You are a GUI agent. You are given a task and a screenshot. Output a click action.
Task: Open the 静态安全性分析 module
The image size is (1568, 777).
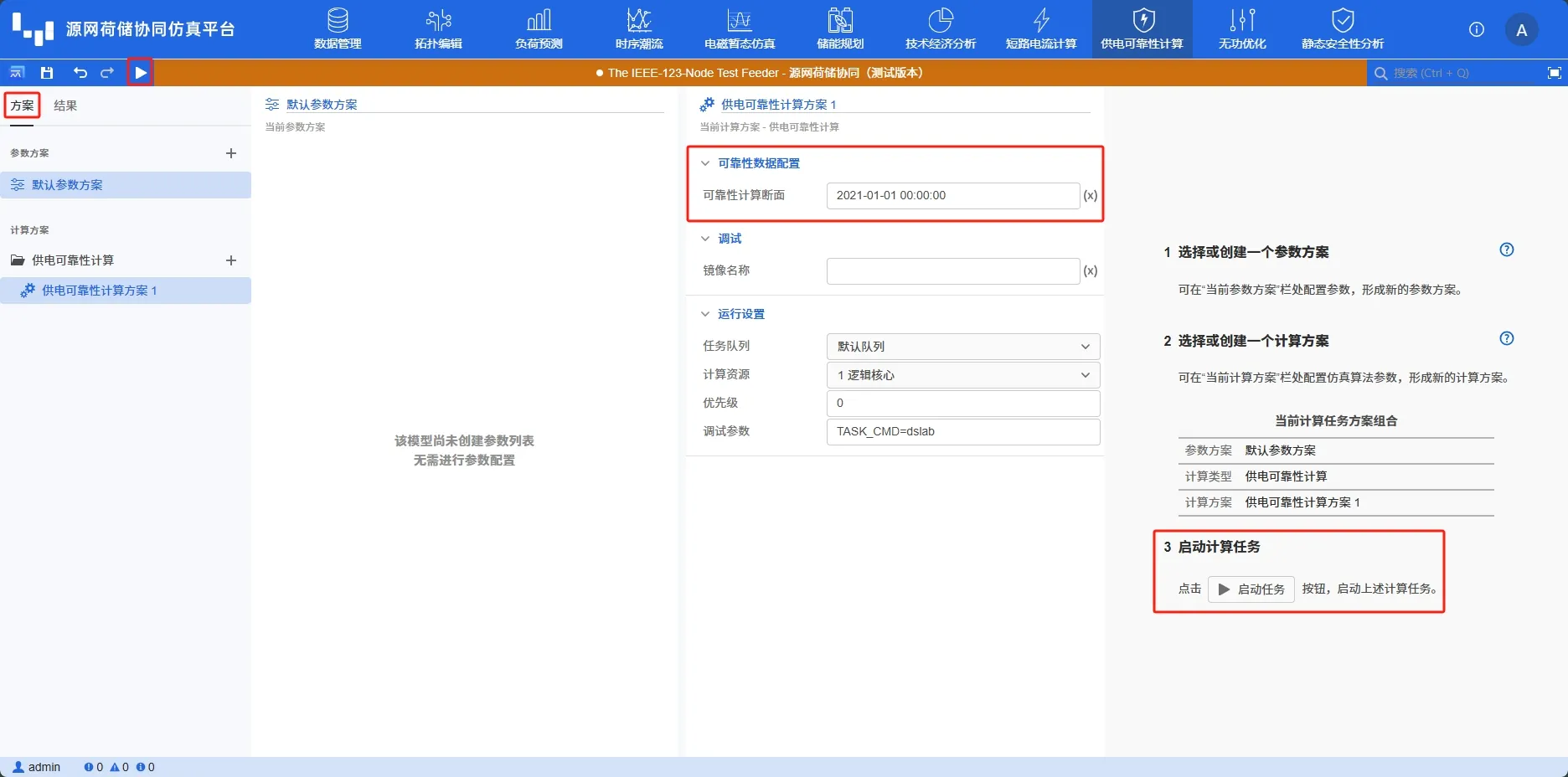tap(1343, 29)
